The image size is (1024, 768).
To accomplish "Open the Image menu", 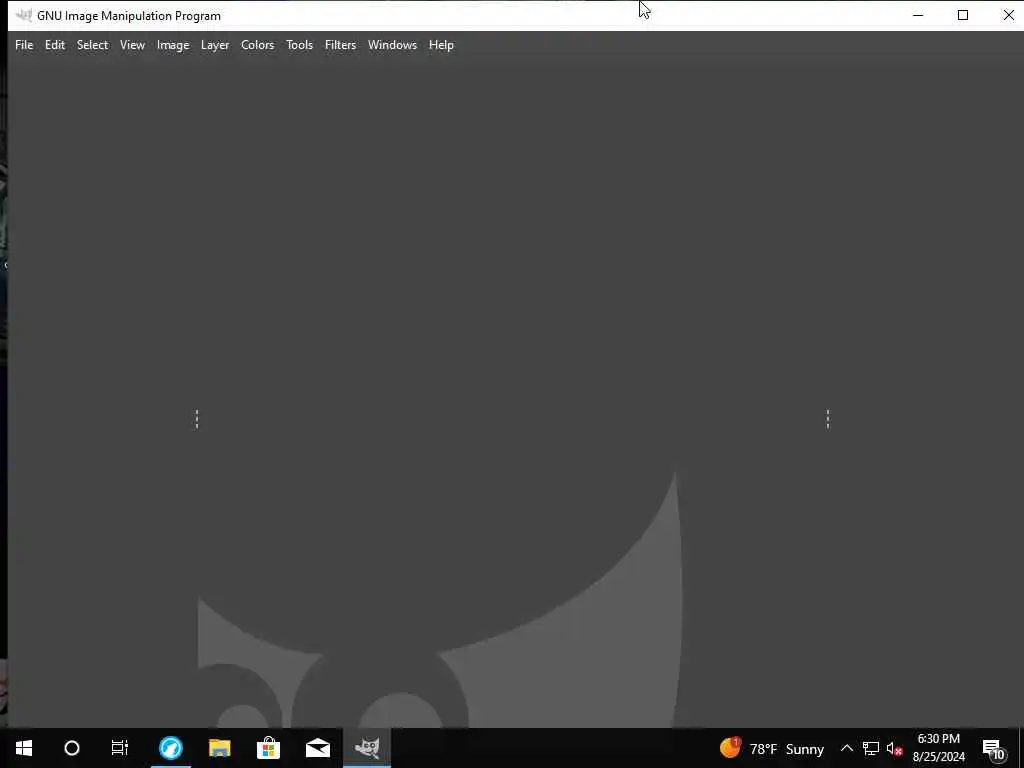I will [x=173, y=45].
